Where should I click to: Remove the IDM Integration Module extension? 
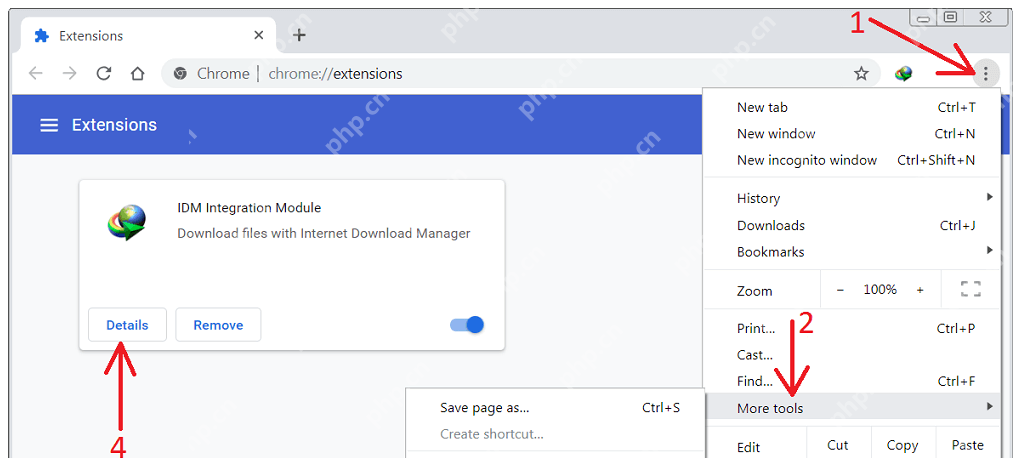(218, 325)
